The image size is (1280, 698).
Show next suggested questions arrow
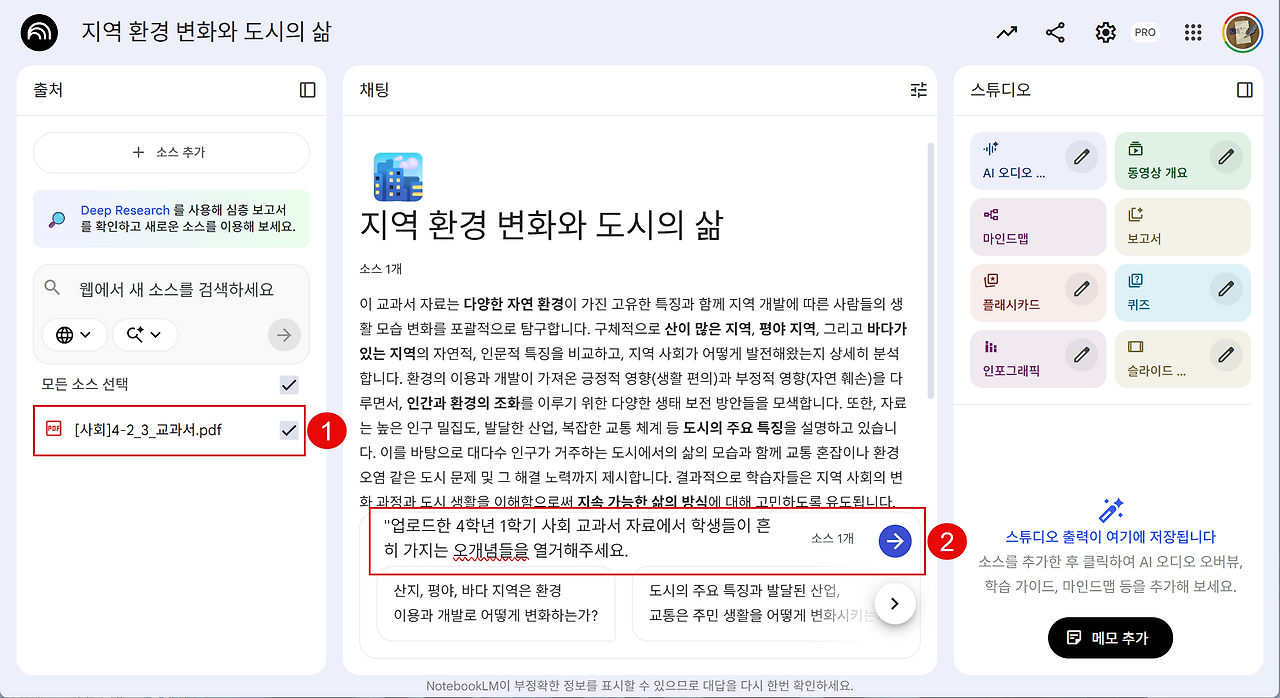(x=895, y=603)
